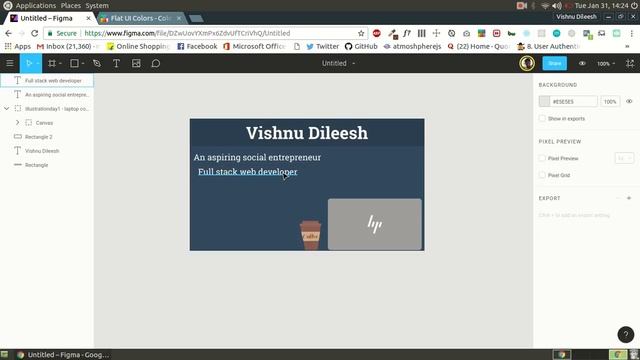Open Chrome's three-dot menu
The width and height of the screenshot is (640, 360).
[x=632, y=33]
